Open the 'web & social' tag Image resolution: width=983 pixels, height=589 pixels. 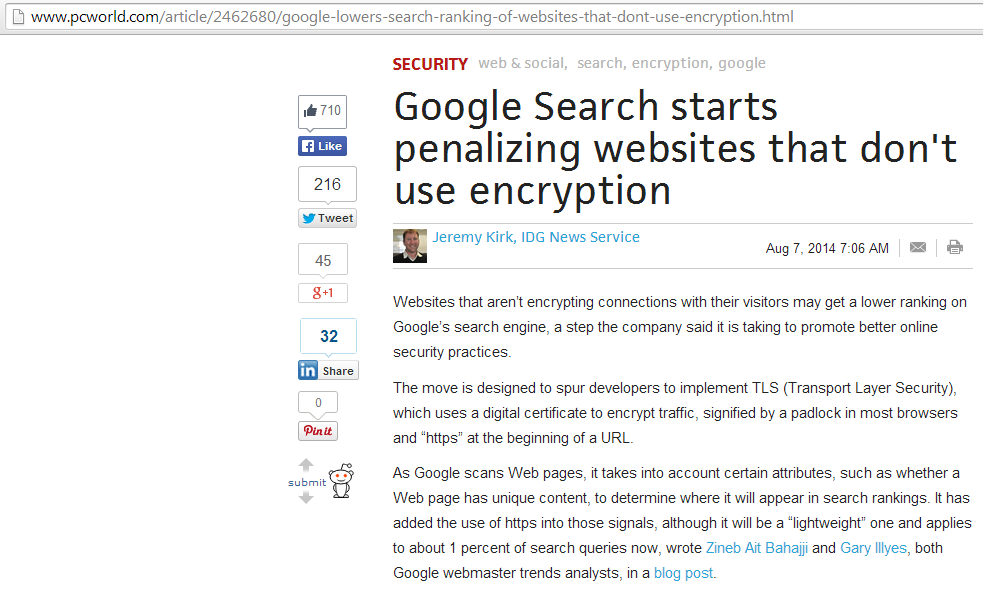point(523,63)
